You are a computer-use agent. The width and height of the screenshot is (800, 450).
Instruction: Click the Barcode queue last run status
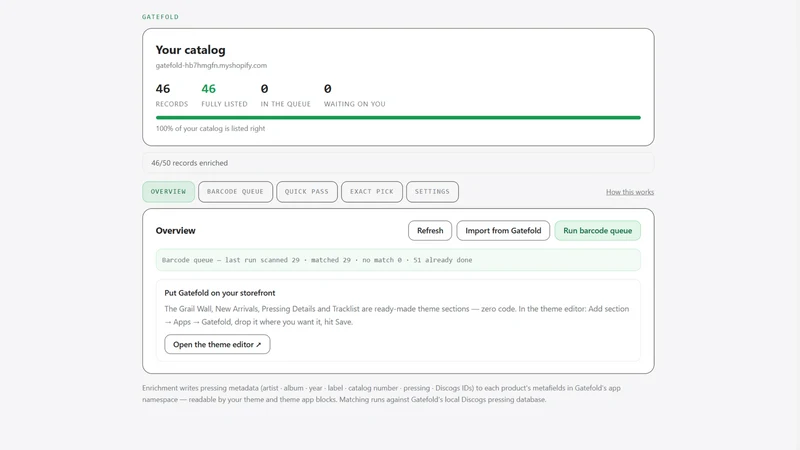click(x=398, y=260)
